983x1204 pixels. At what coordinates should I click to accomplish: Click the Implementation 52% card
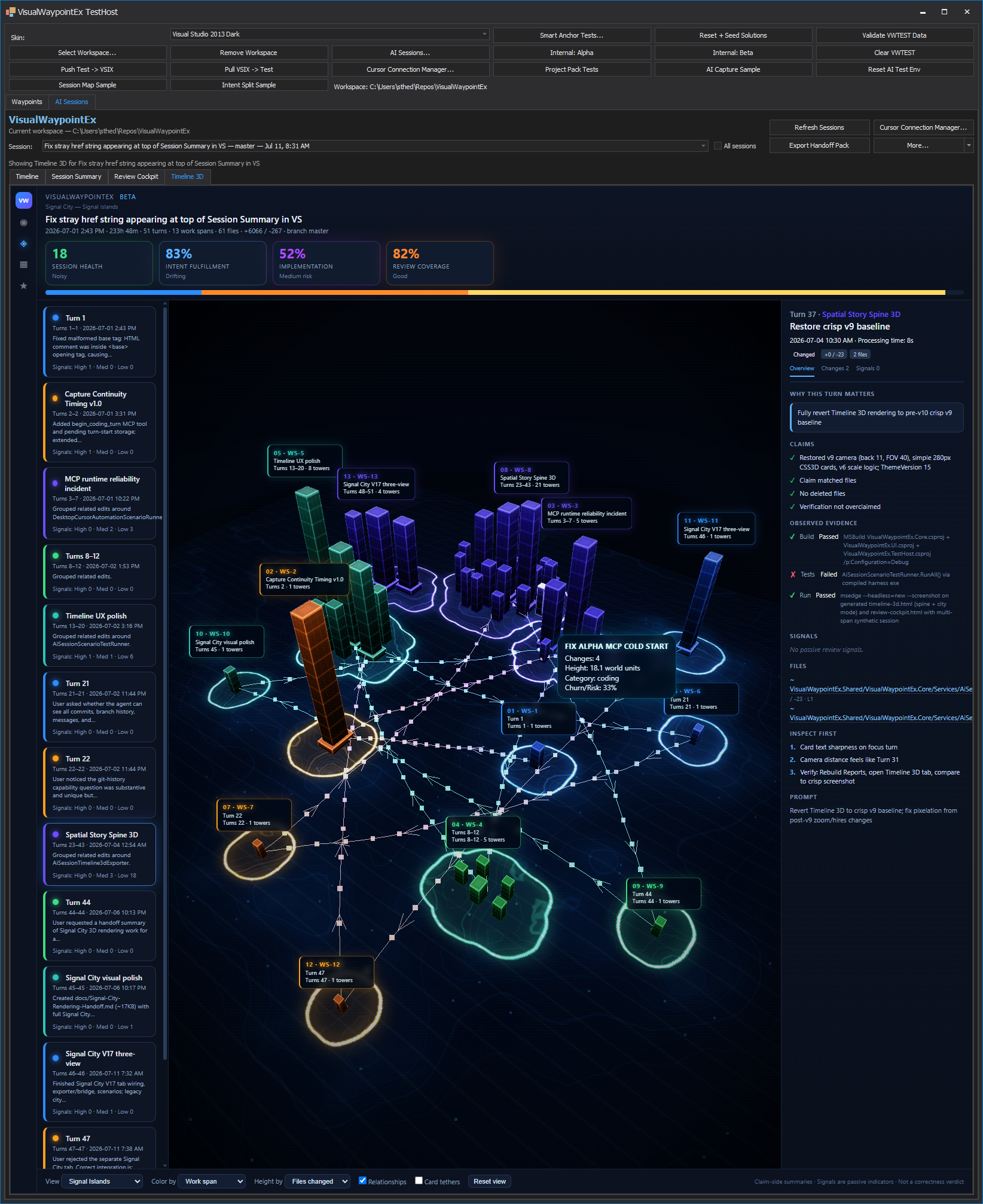click(326, 263)
